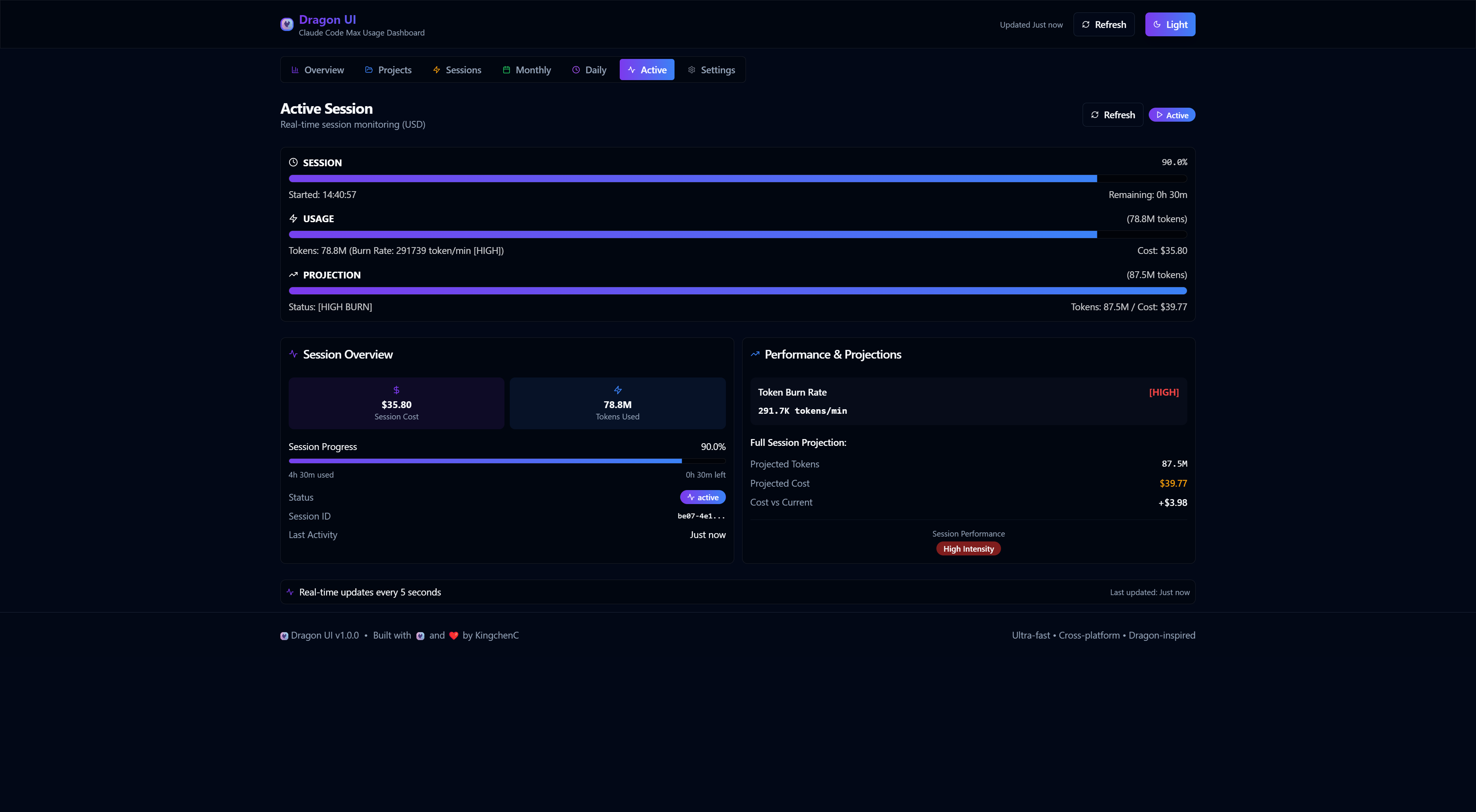This screenshot has width=1476, height=812.
Task: Click the 78.8M Tokens Used card
Action: click(x=618, y=404)
